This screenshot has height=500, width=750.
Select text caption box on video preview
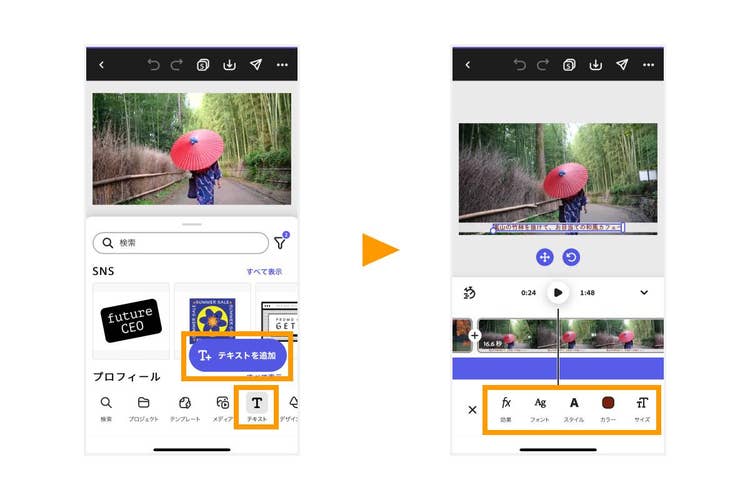click(558, 228)
